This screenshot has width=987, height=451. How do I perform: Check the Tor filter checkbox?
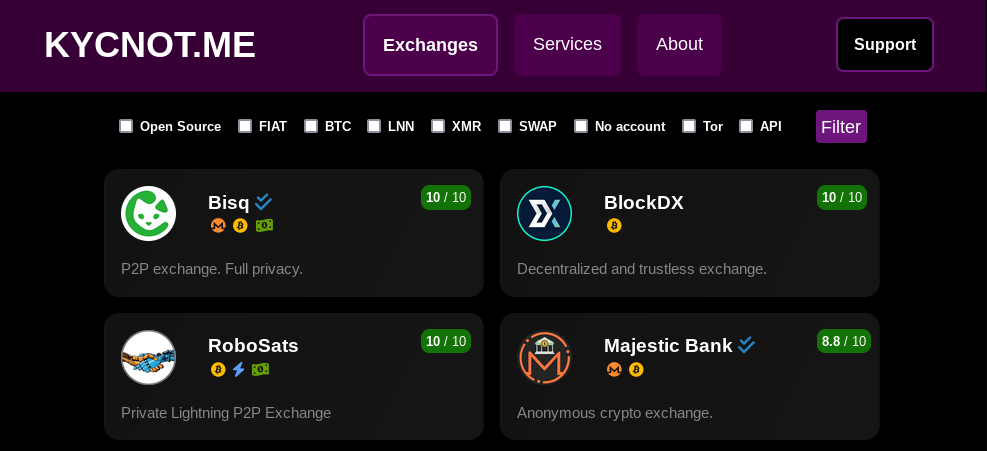[x=689, y=126]
